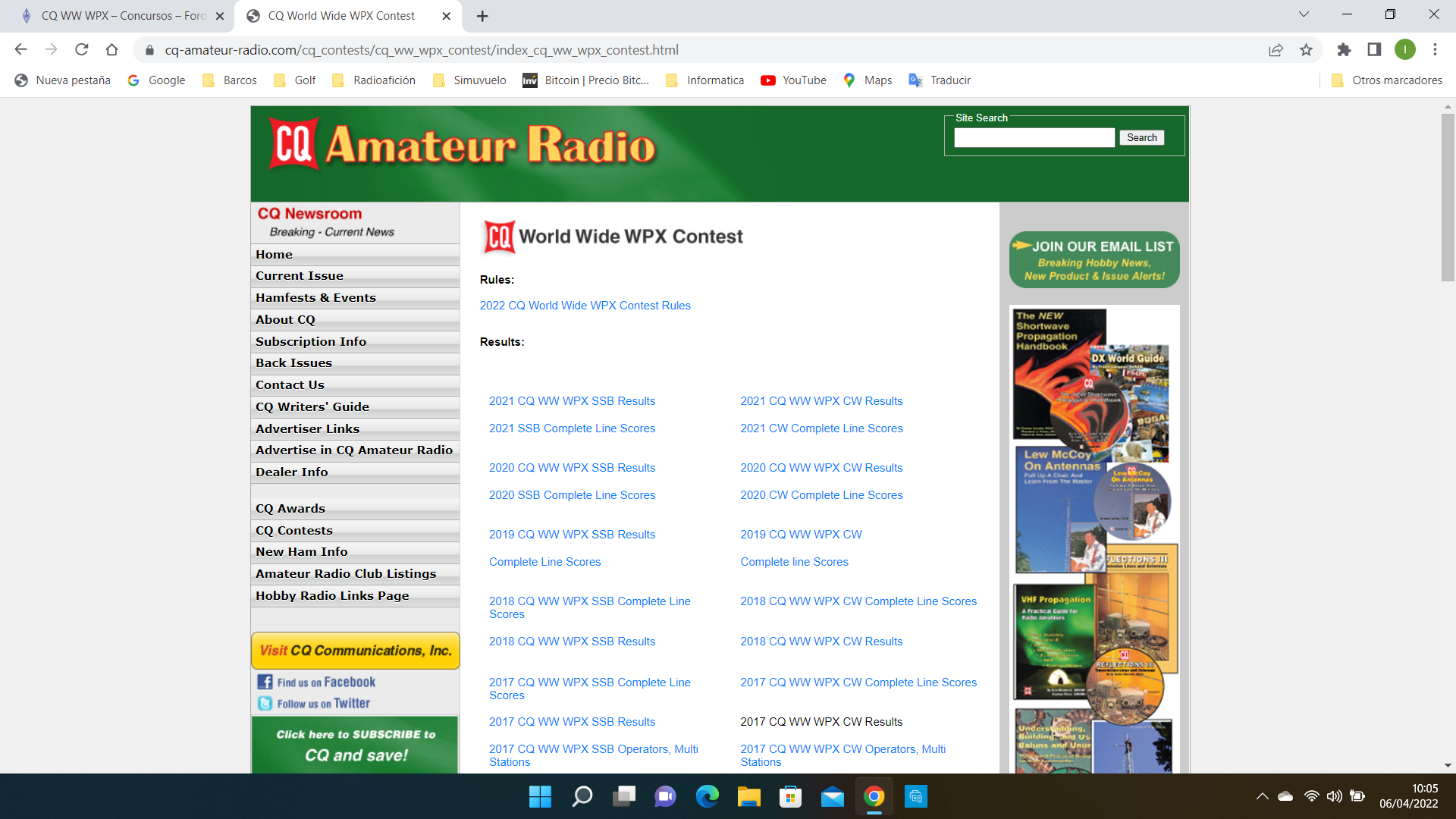Select Hamfests & Events menu item
The image size is (1456, 819).
355,298
